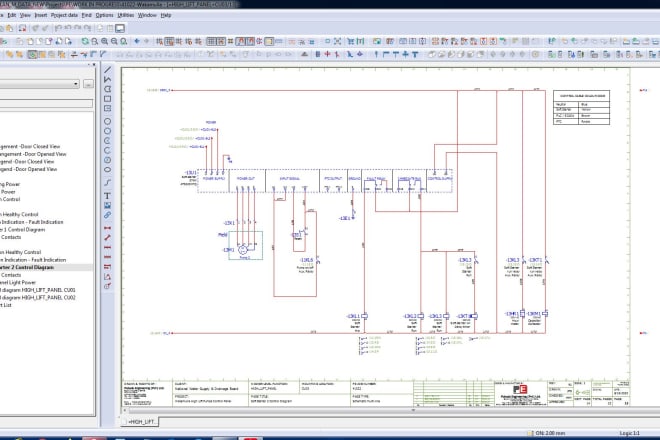Select the Circle drawing tool
This screenshot has height=440, width=660.
tap(108, 121)
